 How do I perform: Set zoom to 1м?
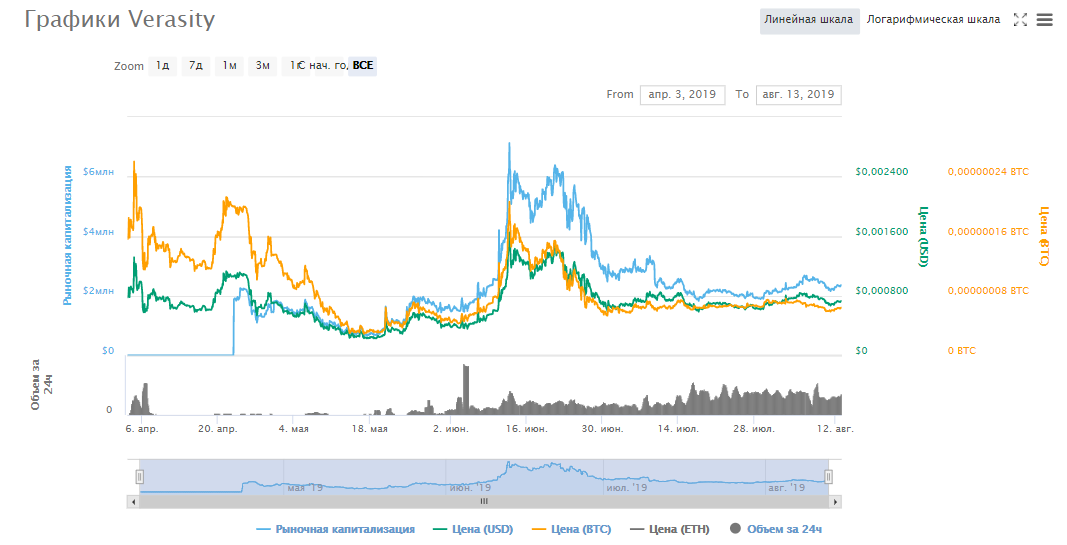[x=229, y=65]
